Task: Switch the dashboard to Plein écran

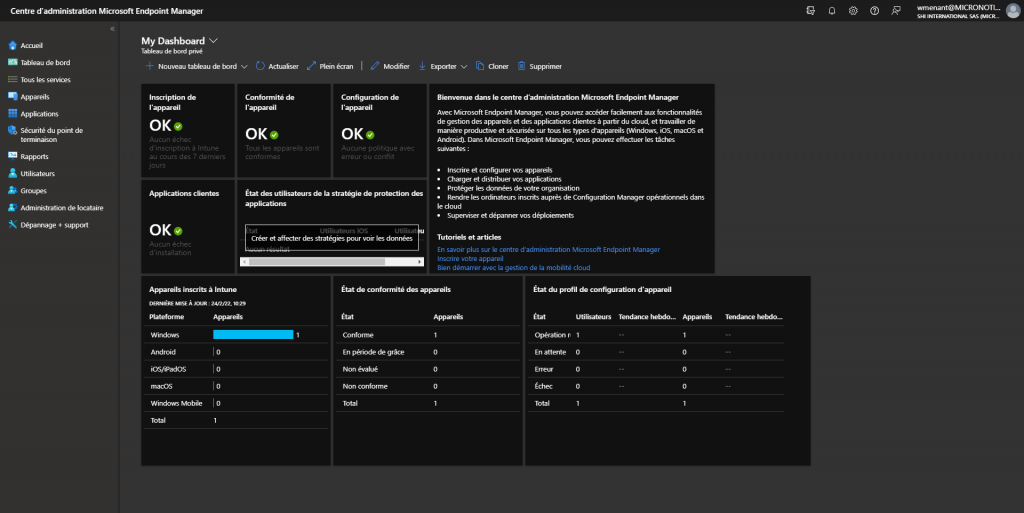Action: (x=331, y=66)
